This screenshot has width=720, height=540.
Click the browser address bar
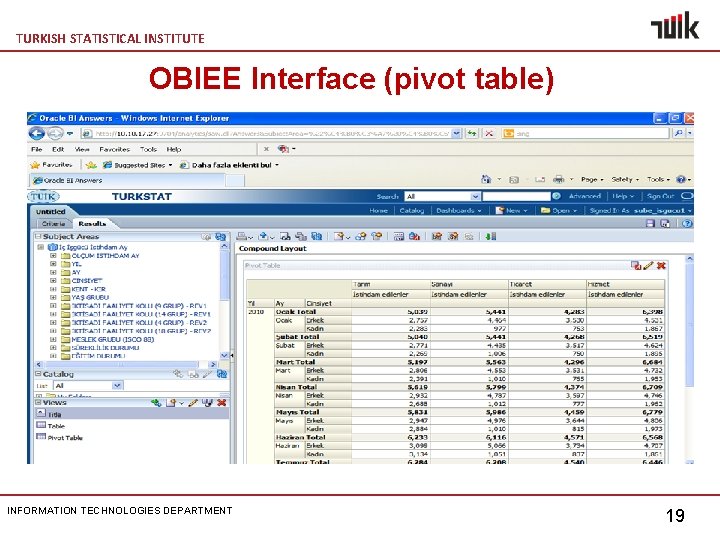click(x=272, y=134)
